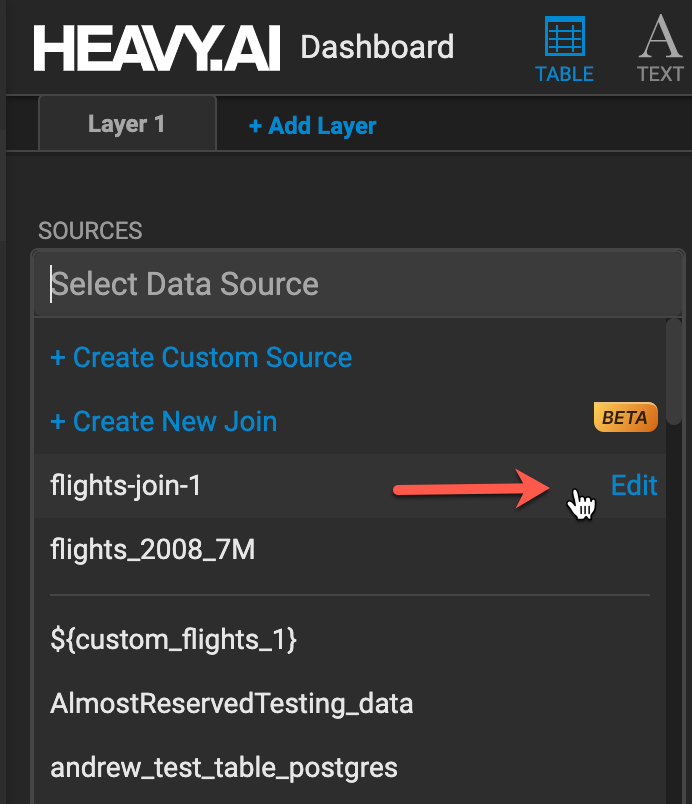Select the AlmostReservedTesting_data source
692x804 pixels.
pos(231,703)
